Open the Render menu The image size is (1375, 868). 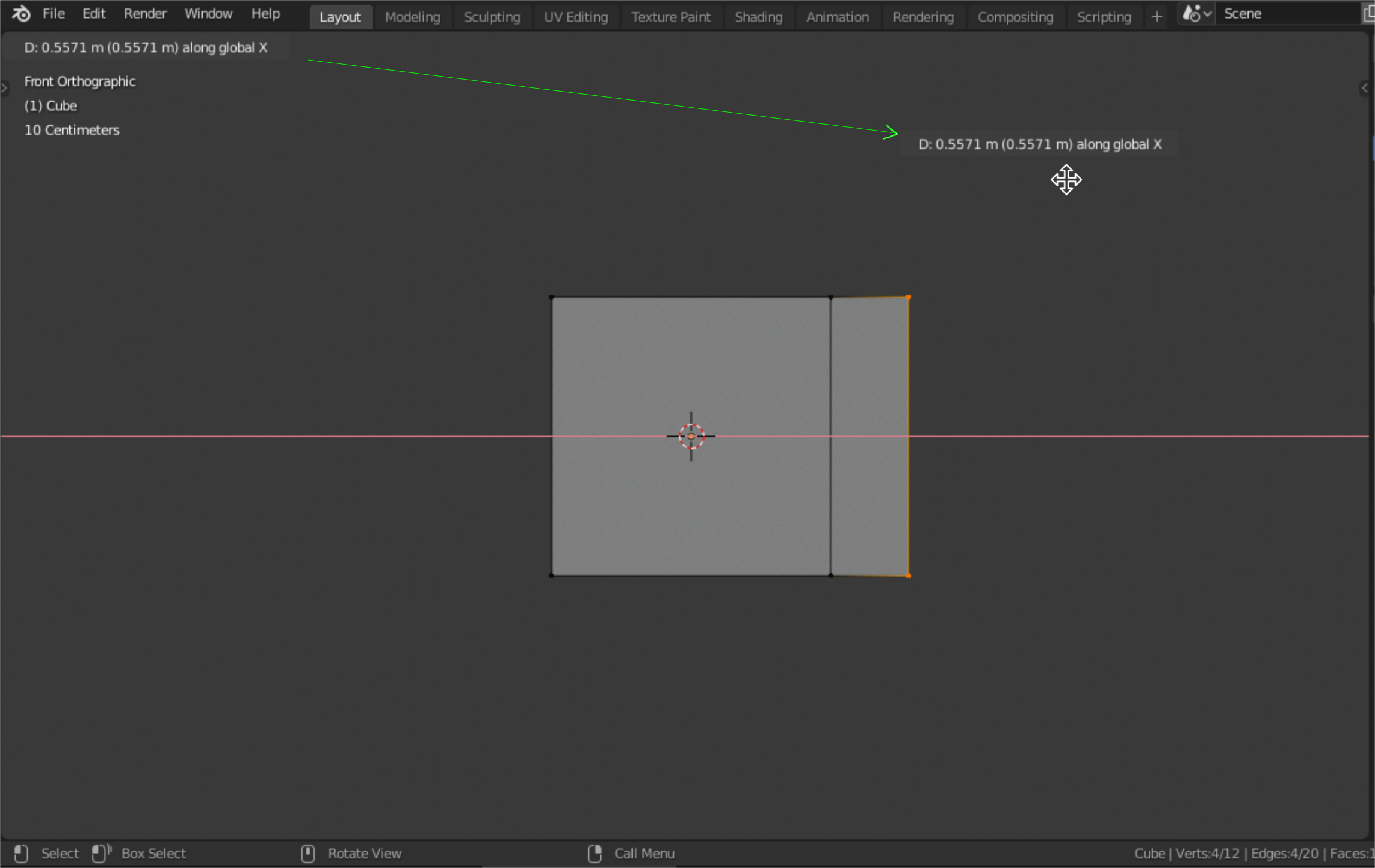tap(145, 13)
